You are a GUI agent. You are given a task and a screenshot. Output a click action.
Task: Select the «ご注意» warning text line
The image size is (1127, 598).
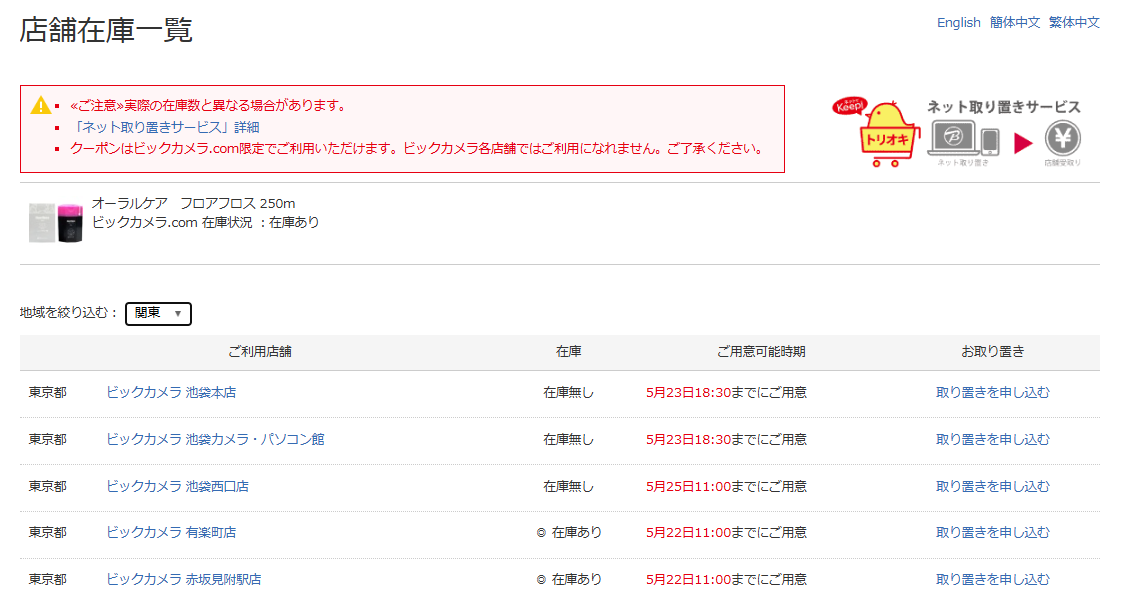(208, 106)
